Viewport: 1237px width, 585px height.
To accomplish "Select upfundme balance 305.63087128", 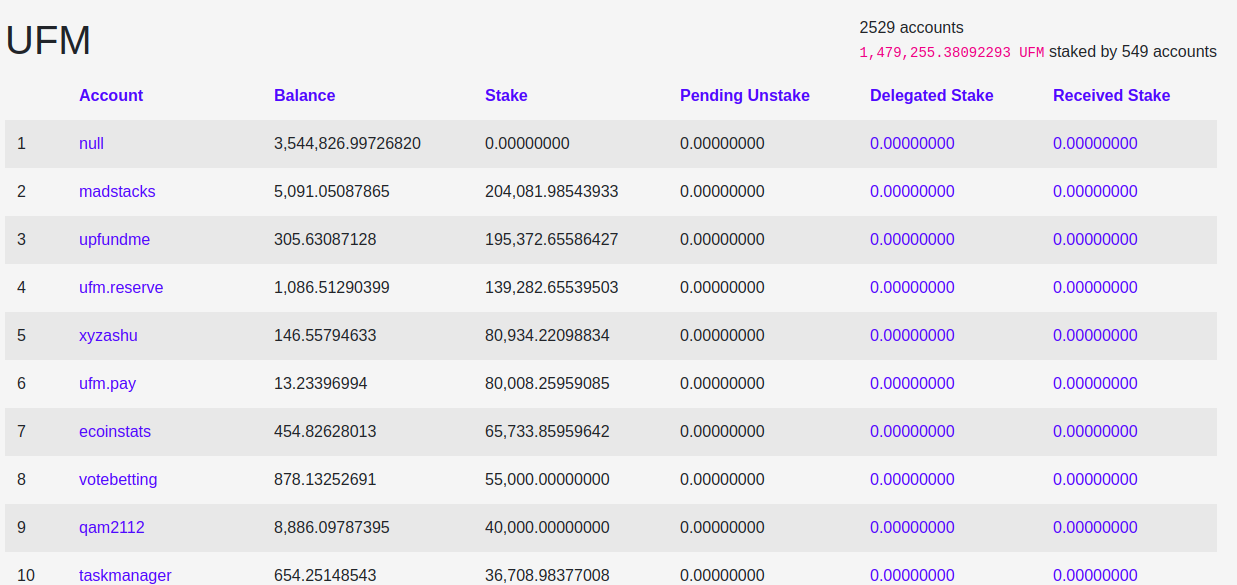I will pos(325,240).
